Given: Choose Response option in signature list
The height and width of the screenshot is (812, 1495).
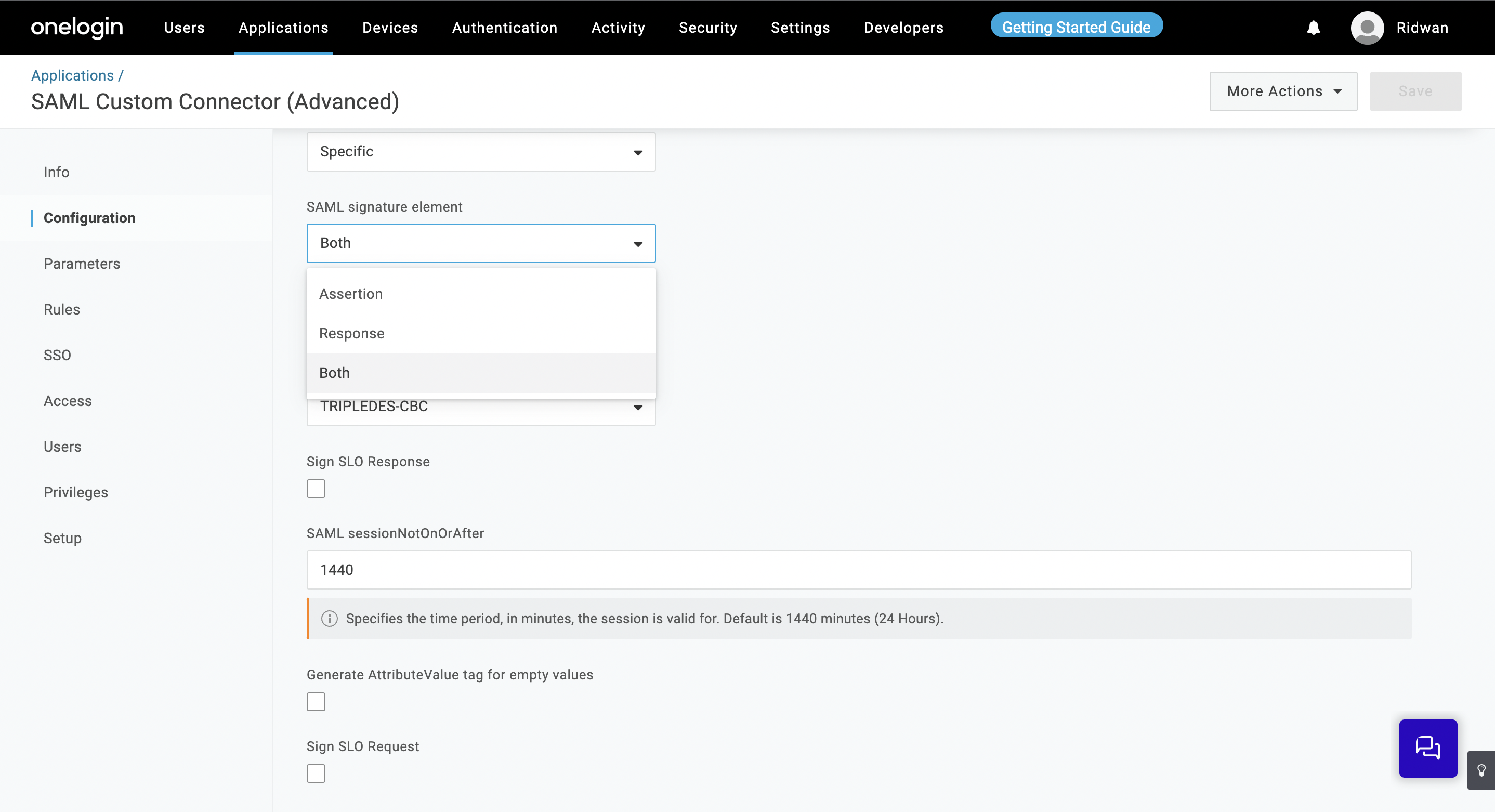Looking at the screenshot, I should pyautogui.click(x=352, y=333).
